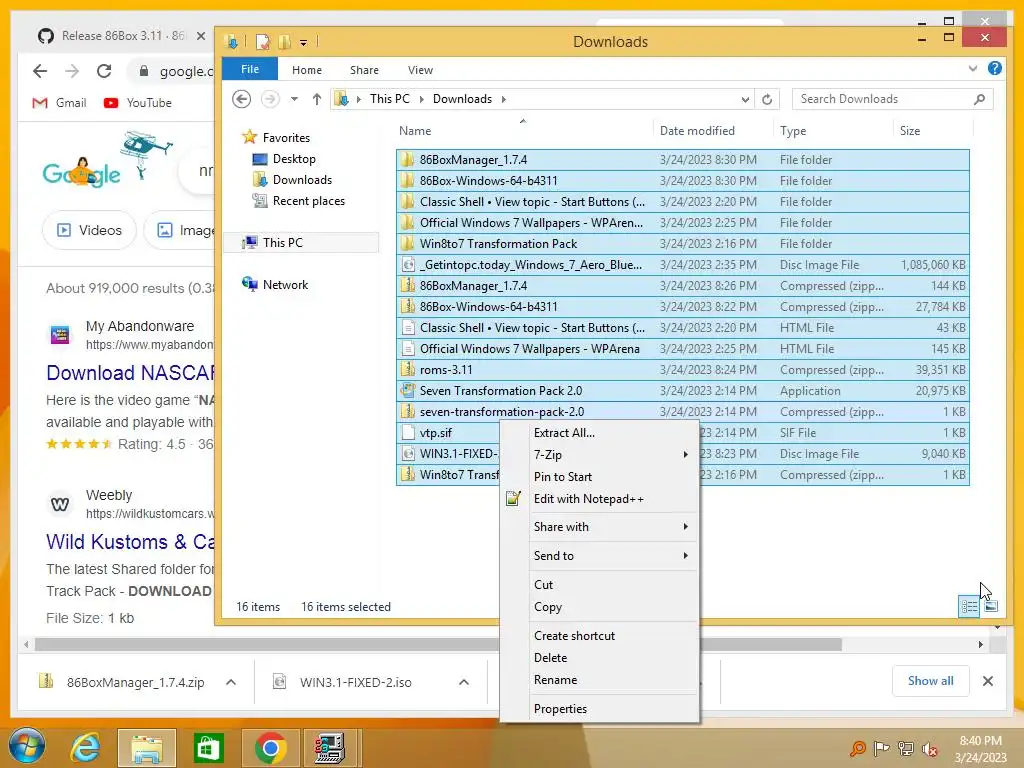
Task: Click the search magnifier in Search Downloads
Action: coord(979,99)
